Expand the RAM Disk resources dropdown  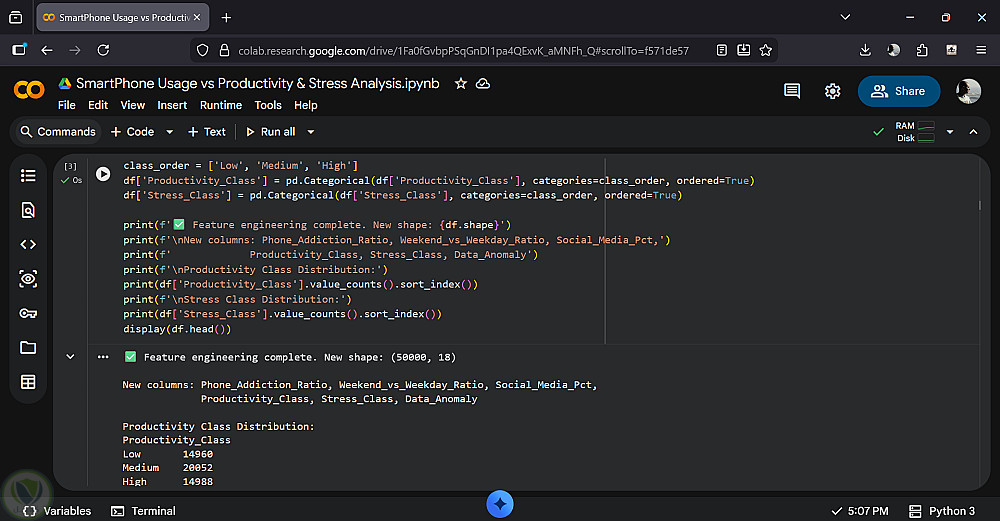coord(949,132)
